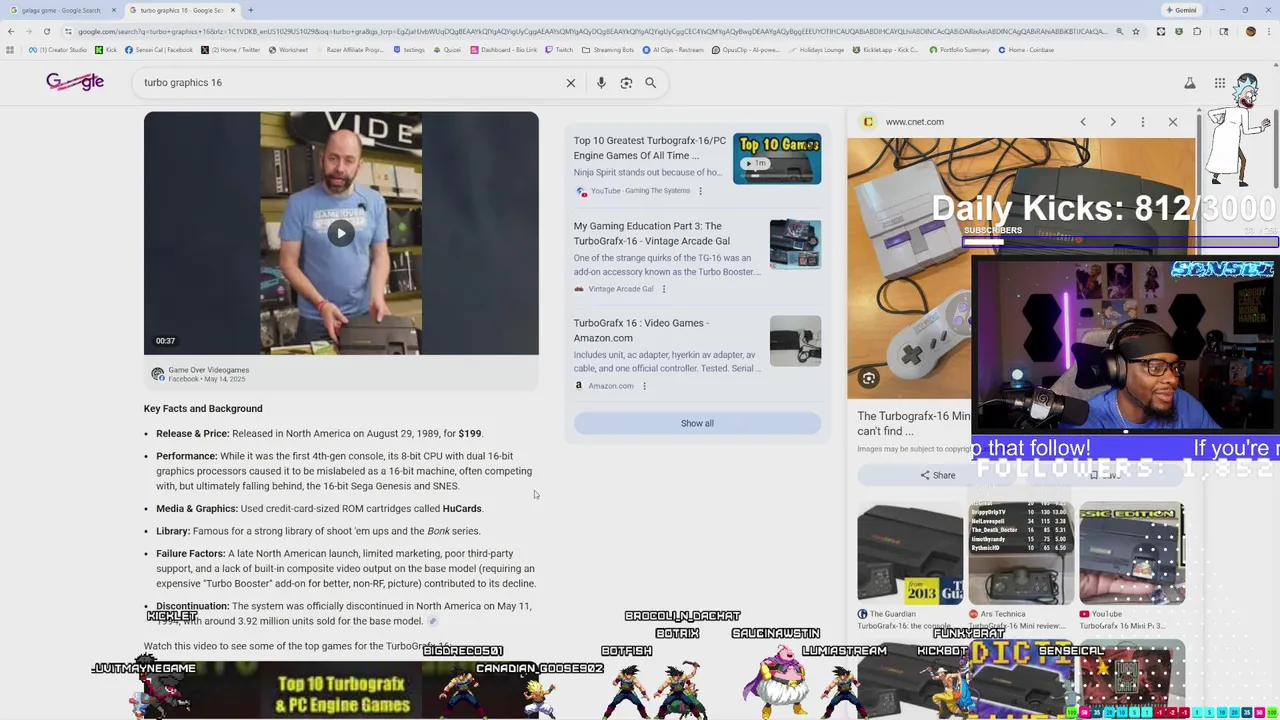Open options for YouTube Top 10 result
Screen dimensions: 1280x720
[700, 191]
